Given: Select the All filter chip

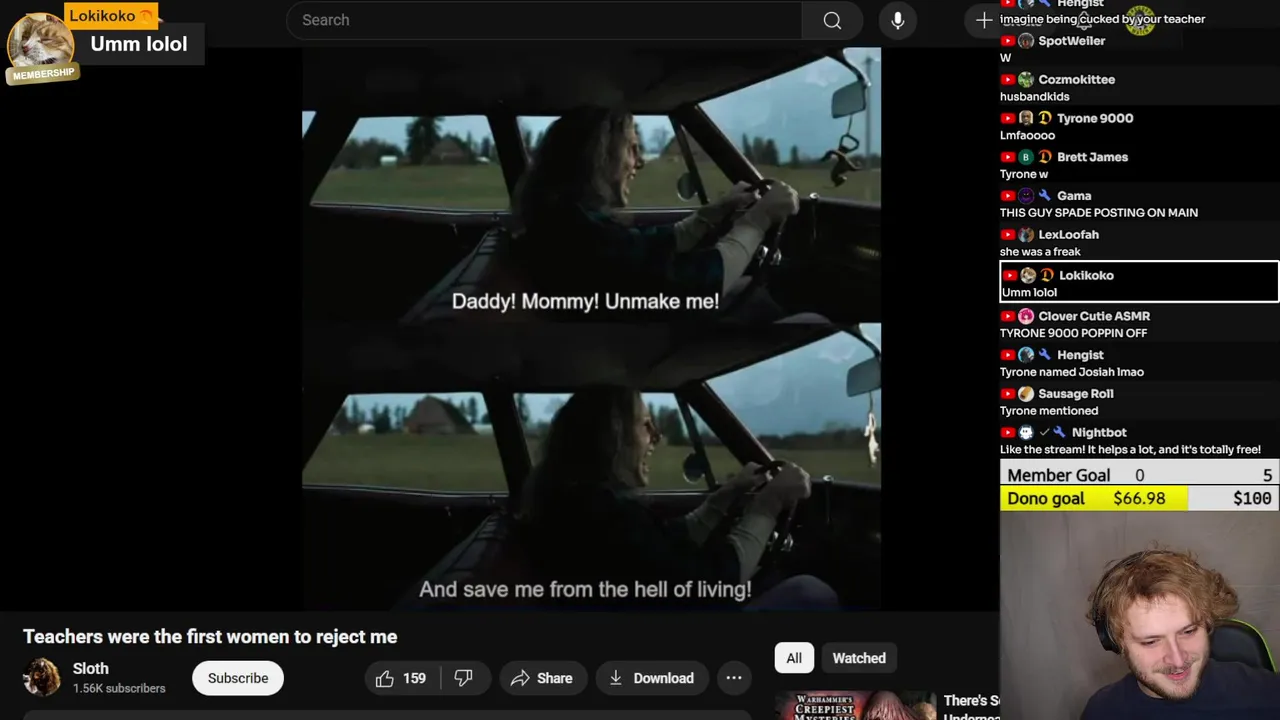Looking at the screenshot, I should click(794, 658).
